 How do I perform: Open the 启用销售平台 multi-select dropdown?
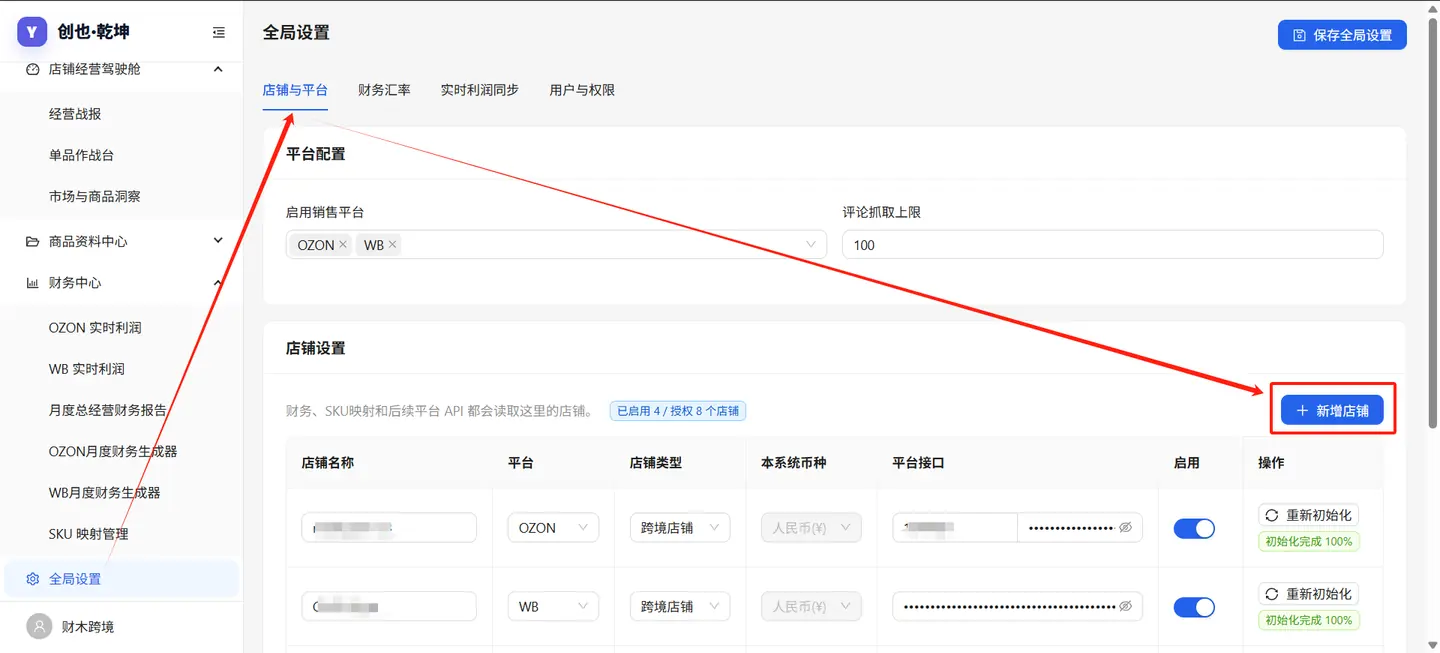click(556, 245)
